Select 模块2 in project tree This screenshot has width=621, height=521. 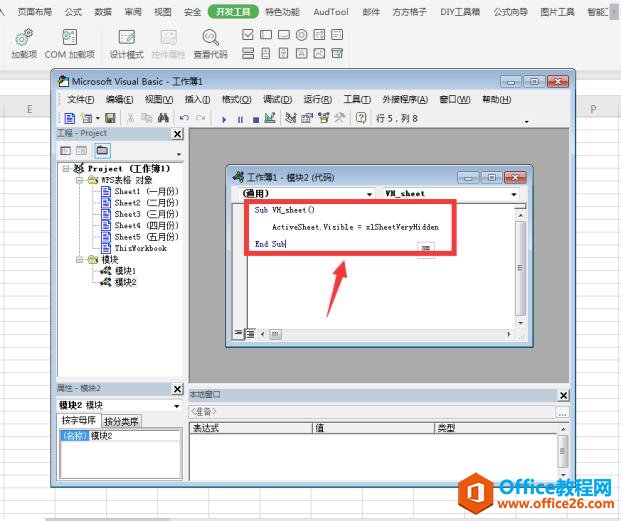[x=118, y=282]
